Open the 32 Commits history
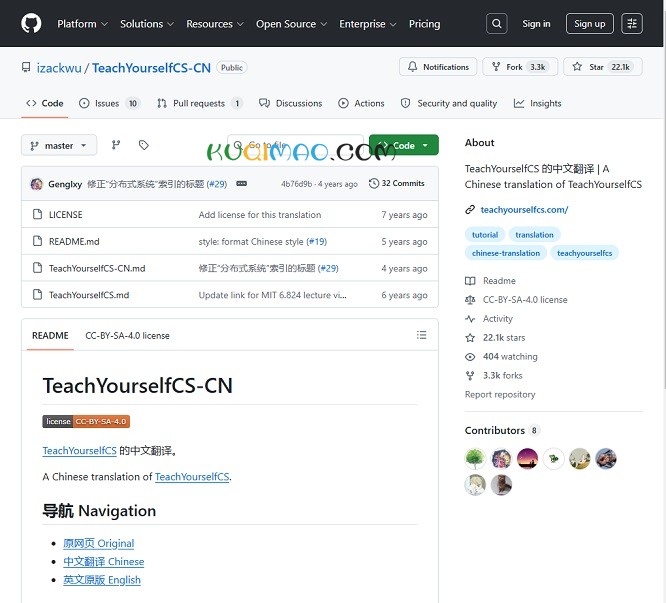Image resolution: width=666 pixels, height=603 pixels. click(x=397, y=183)
